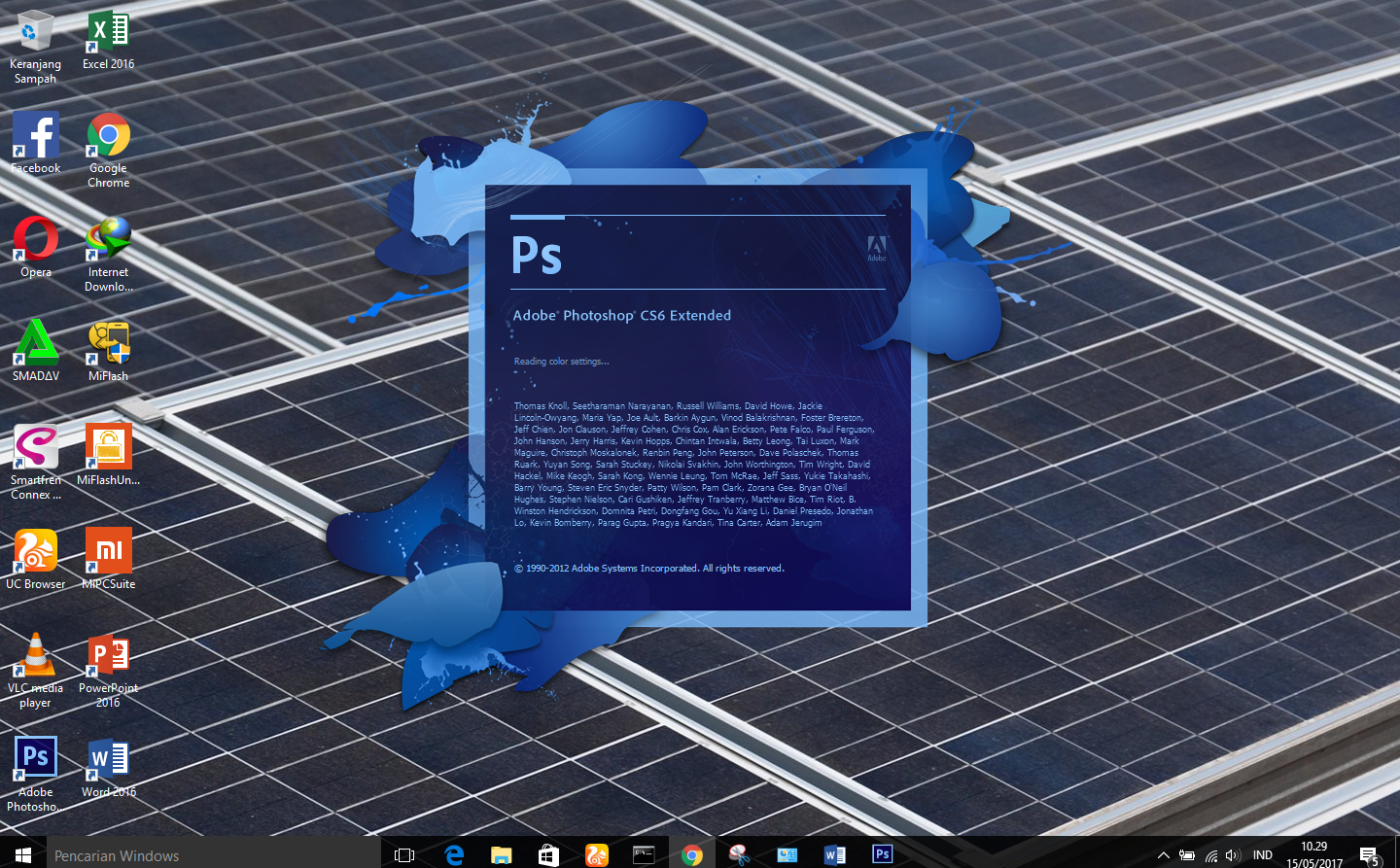Screen dimensions: 1400x868
Task: Open Task View from taskbar
Action: (x=404, y=855)
